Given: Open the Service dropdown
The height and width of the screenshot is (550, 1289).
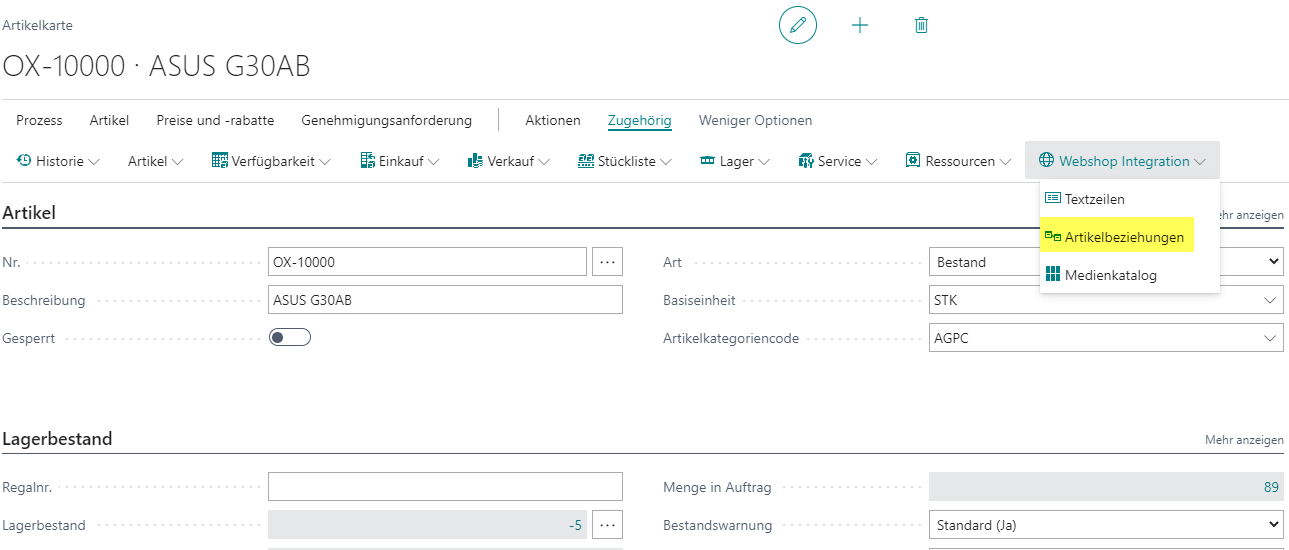Looking at the screenshot, I should (838, 161).
